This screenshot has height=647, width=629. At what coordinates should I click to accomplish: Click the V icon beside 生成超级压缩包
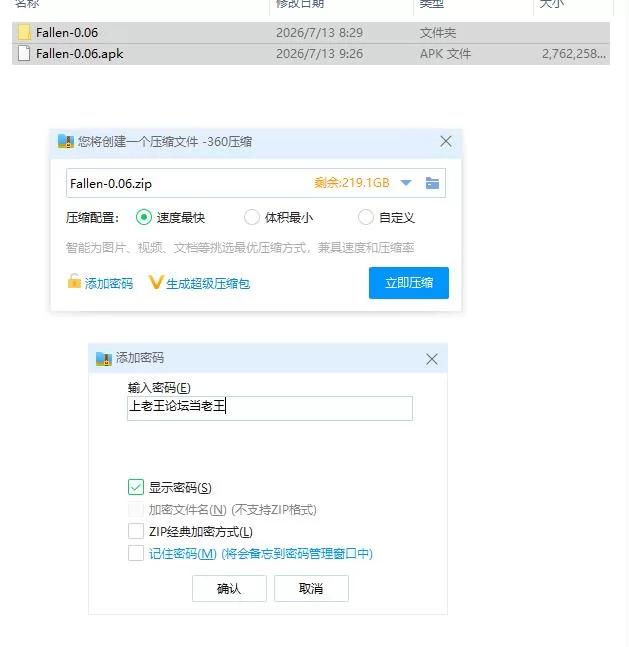coord(156,283)
